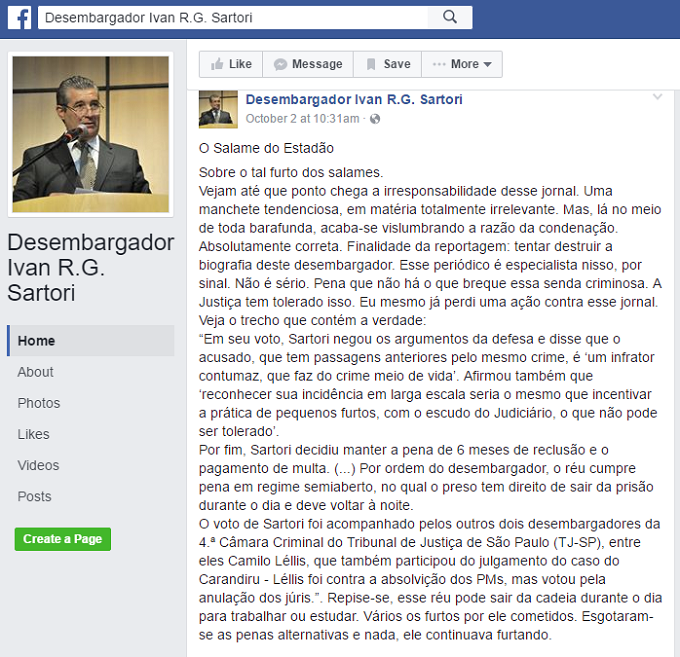Click the Facebook logo icon
This screenshot has width=680, height=657.
20,18
